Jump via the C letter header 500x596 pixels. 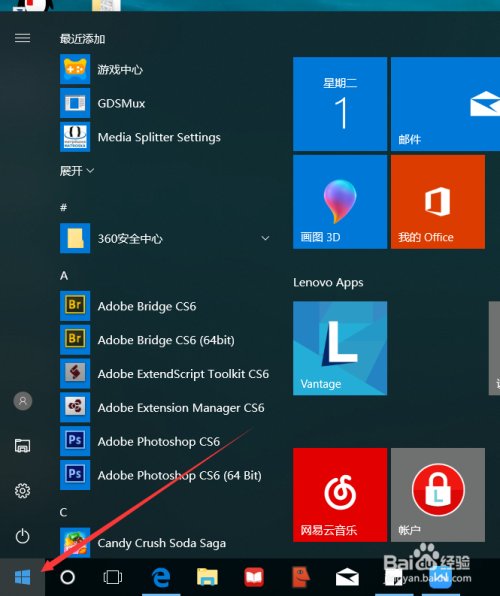63,512
